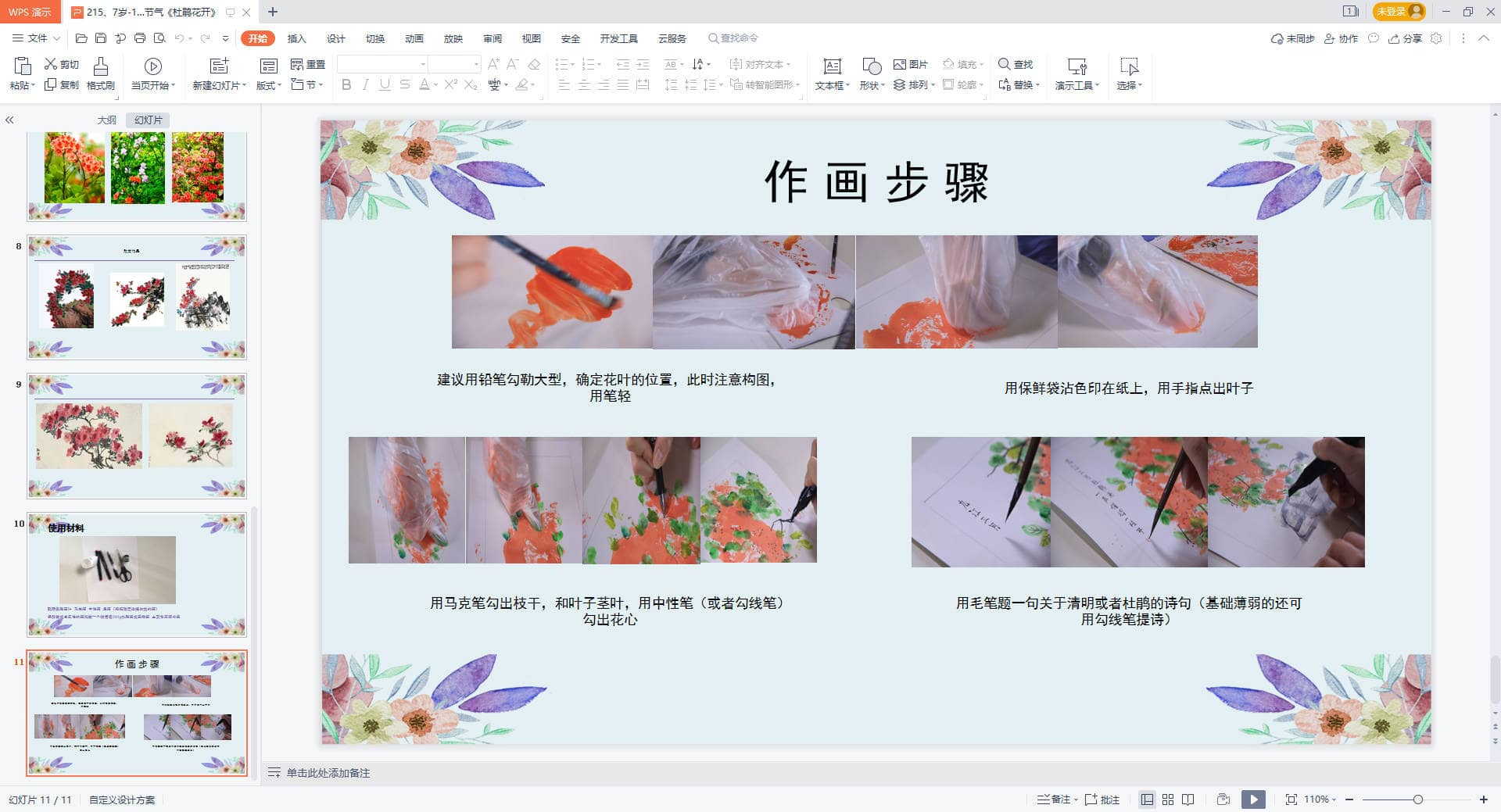This screenshot has height=812, width=1501.
Task: Click the Redo arrow icon
Action: pos(205,38)
